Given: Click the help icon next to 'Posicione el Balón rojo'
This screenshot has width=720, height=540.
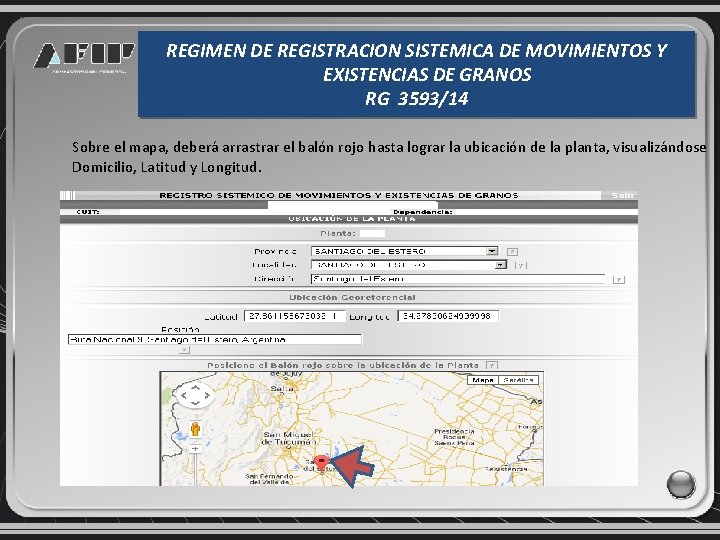Looking at the screenshot, I should tap(491, 366).
